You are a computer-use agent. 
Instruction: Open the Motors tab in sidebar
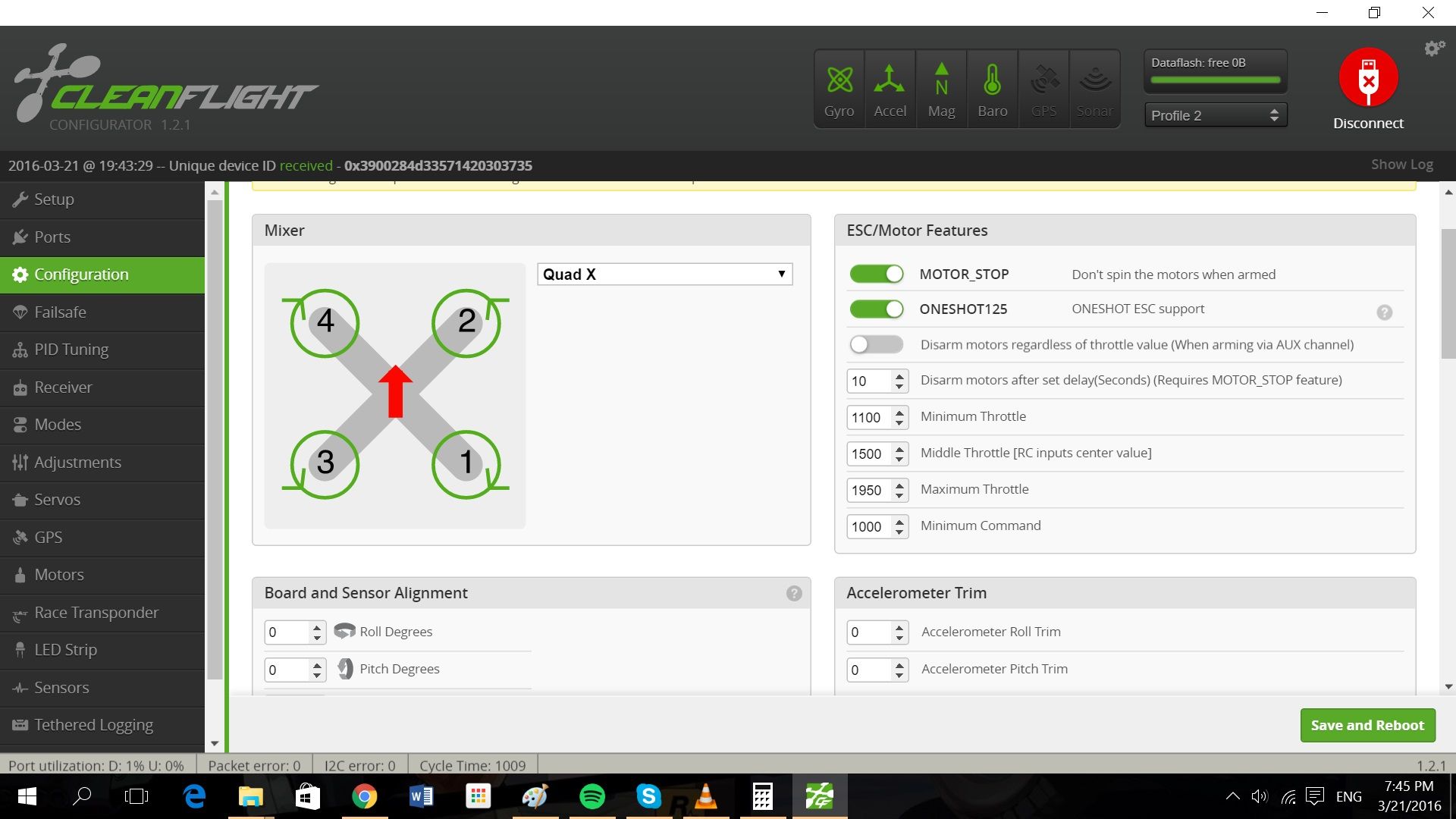[59, 575]
